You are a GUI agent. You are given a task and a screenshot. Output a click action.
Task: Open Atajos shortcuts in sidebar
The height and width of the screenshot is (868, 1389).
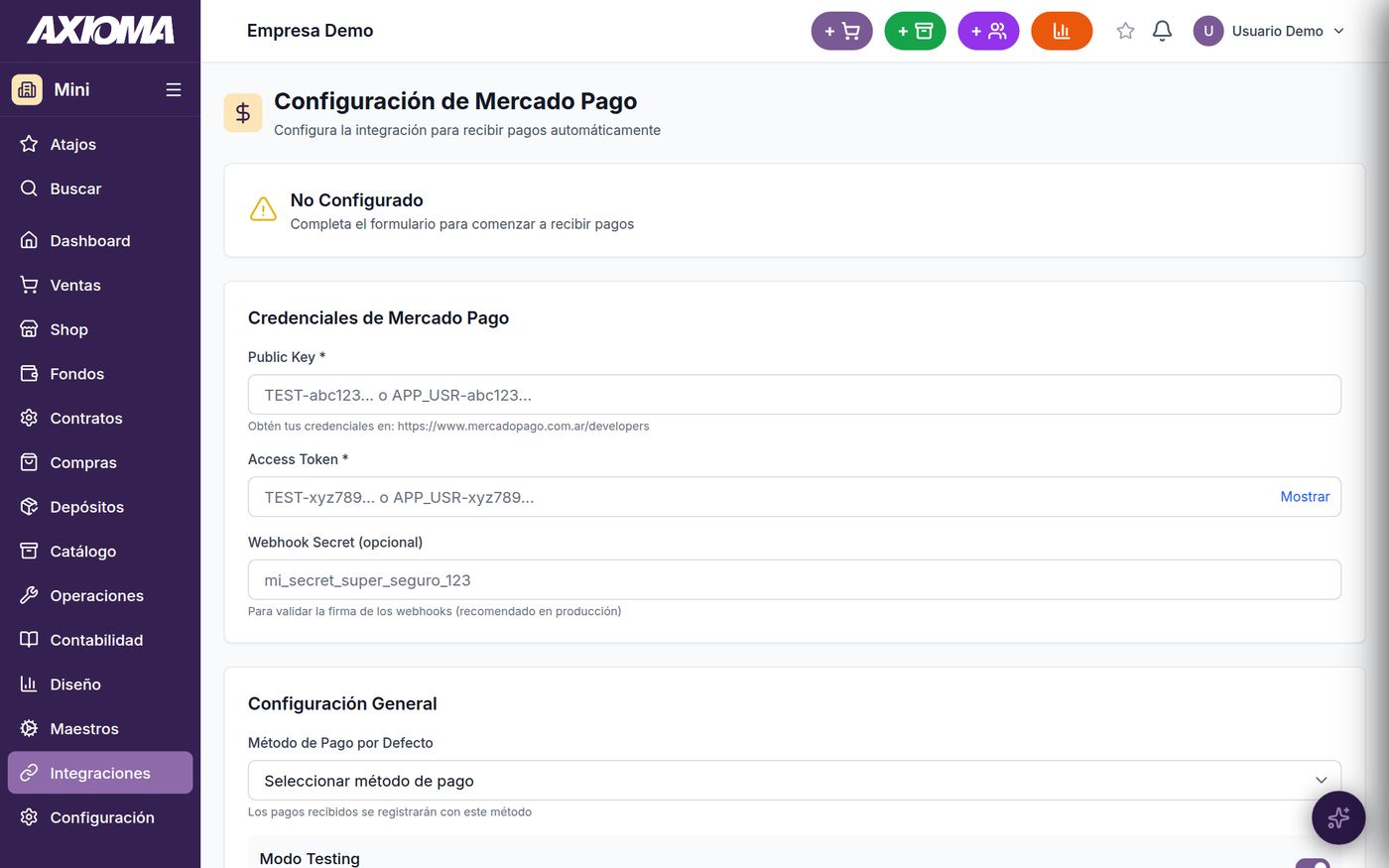[x=100, y=144]
